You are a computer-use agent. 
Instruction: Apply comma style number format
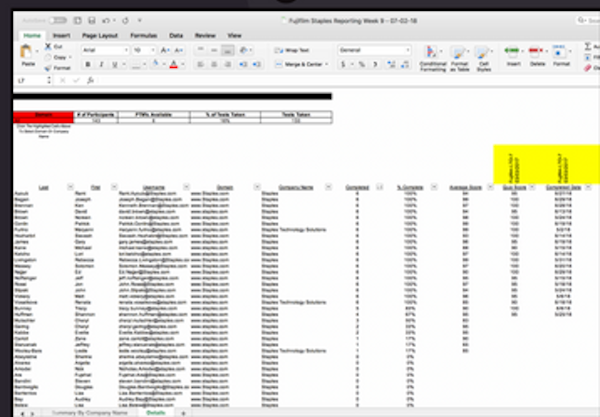(375, 64)
